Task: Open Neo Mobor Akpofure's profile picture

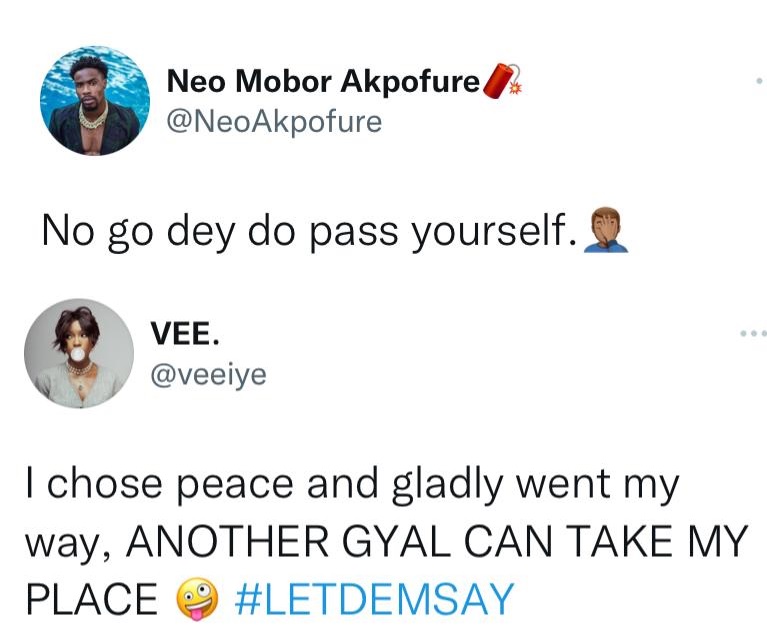Action: click(x=95, y=101)
